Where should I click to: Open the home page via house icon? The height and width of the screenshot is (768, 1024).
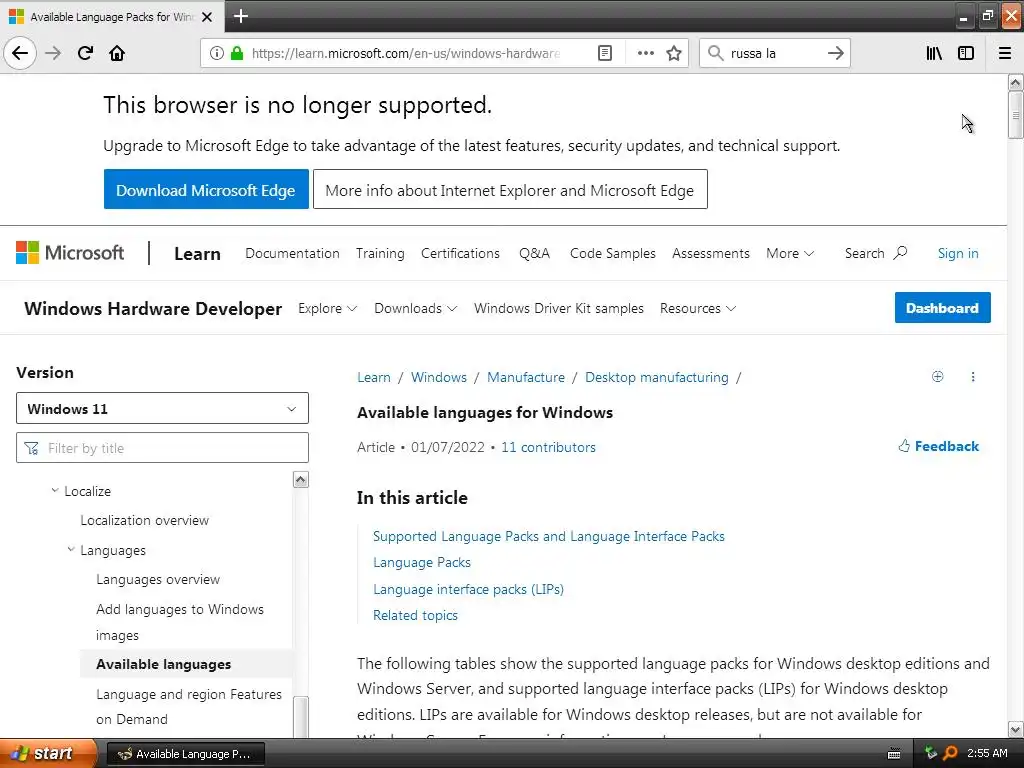pos(117,53)
